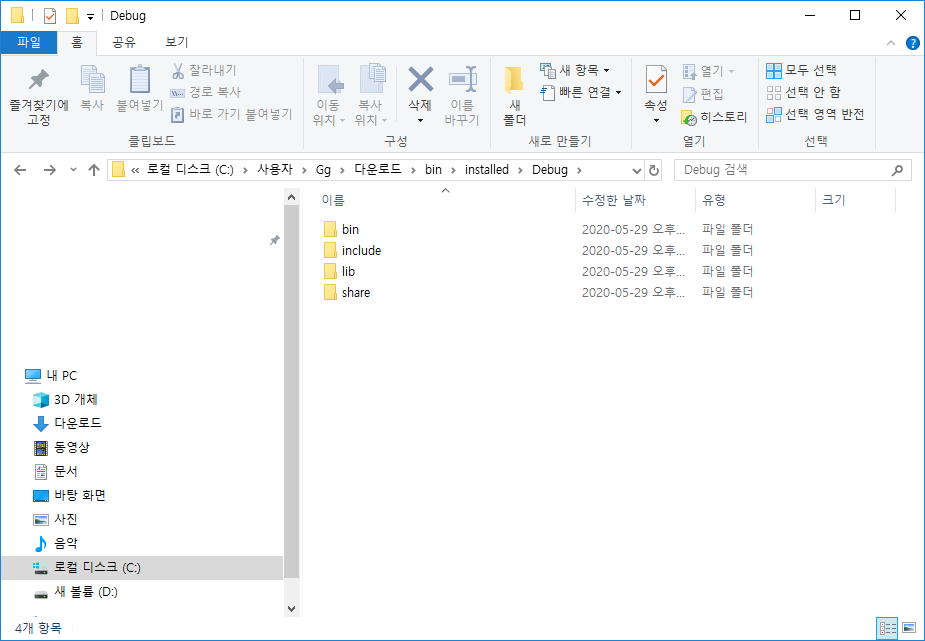Select the share folder

[356, 292]
